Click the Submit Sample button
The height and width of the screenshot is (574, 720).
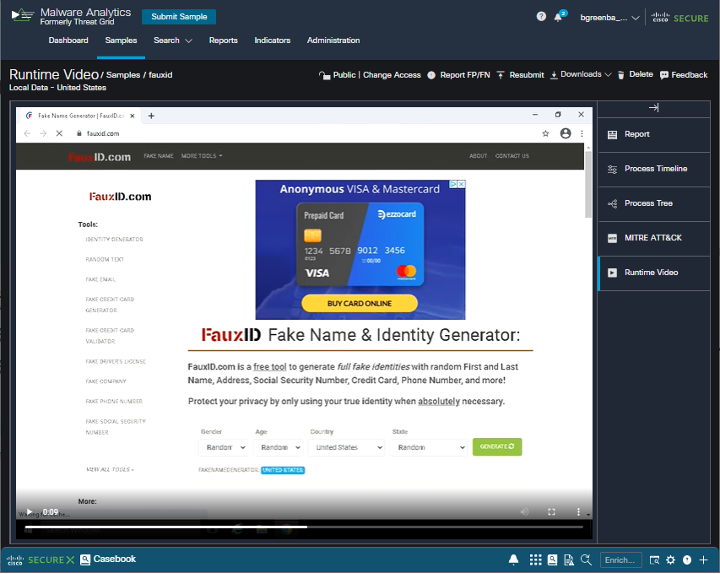point(178,17)
